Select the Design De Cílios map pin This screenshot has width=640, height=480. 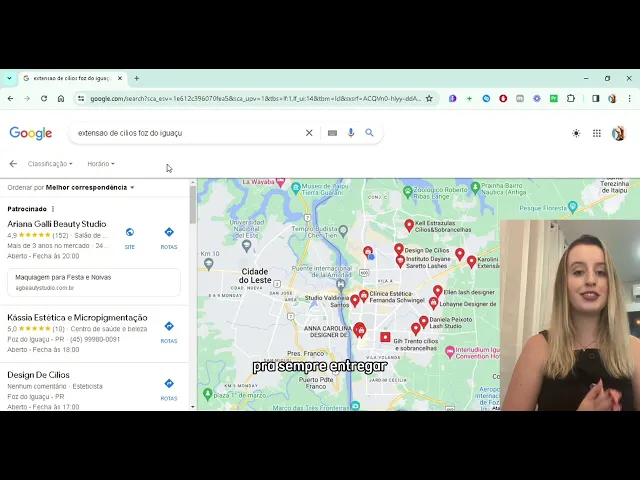399,249
